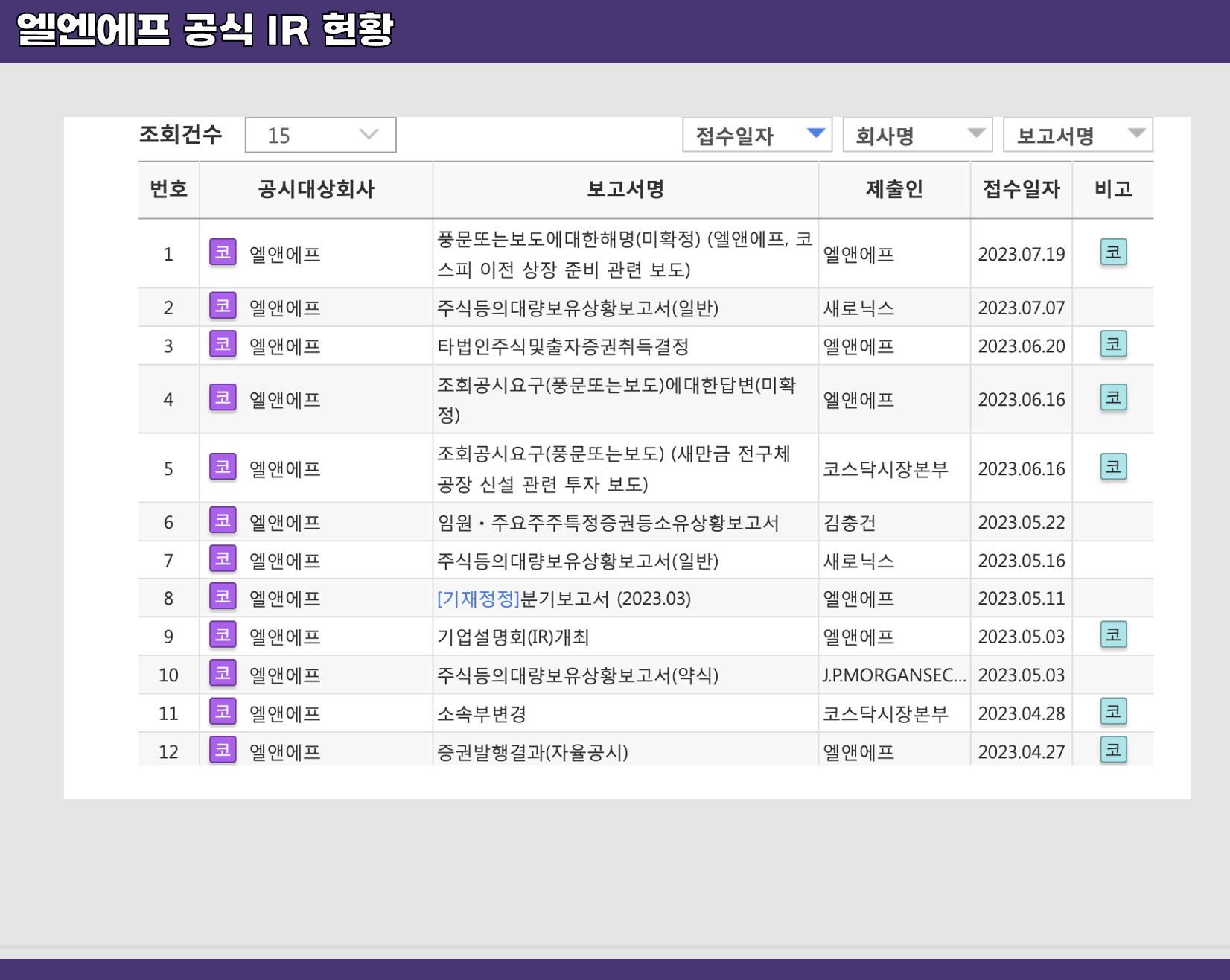Click 엘앤에프 company name in row 6
Image resolution: width=1230 pixels, height=980 pixels.
coord(285,523)
